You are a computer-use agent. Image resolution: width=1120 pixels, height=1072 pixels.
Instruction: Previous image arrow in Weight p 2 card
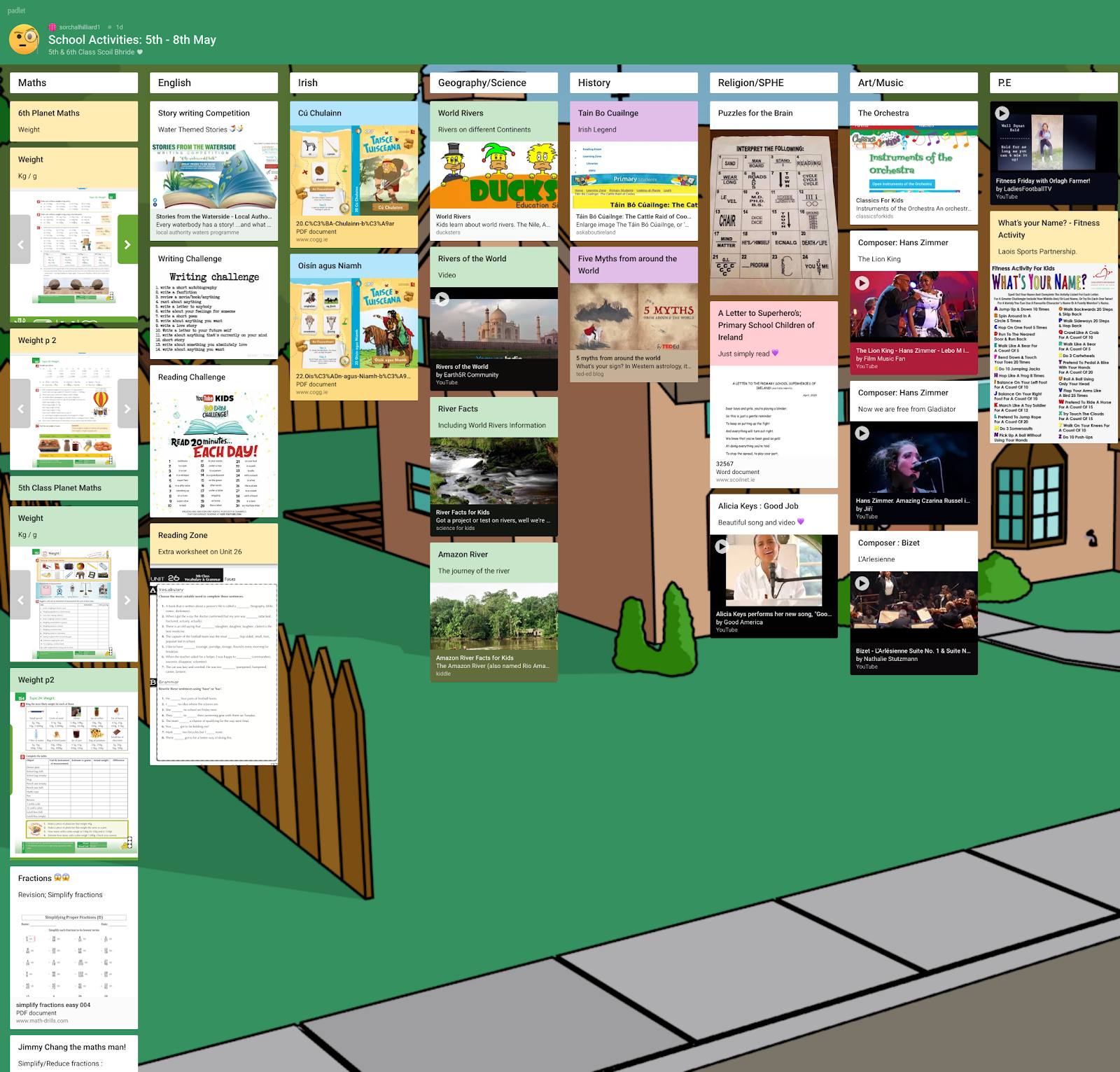(20, 408)
